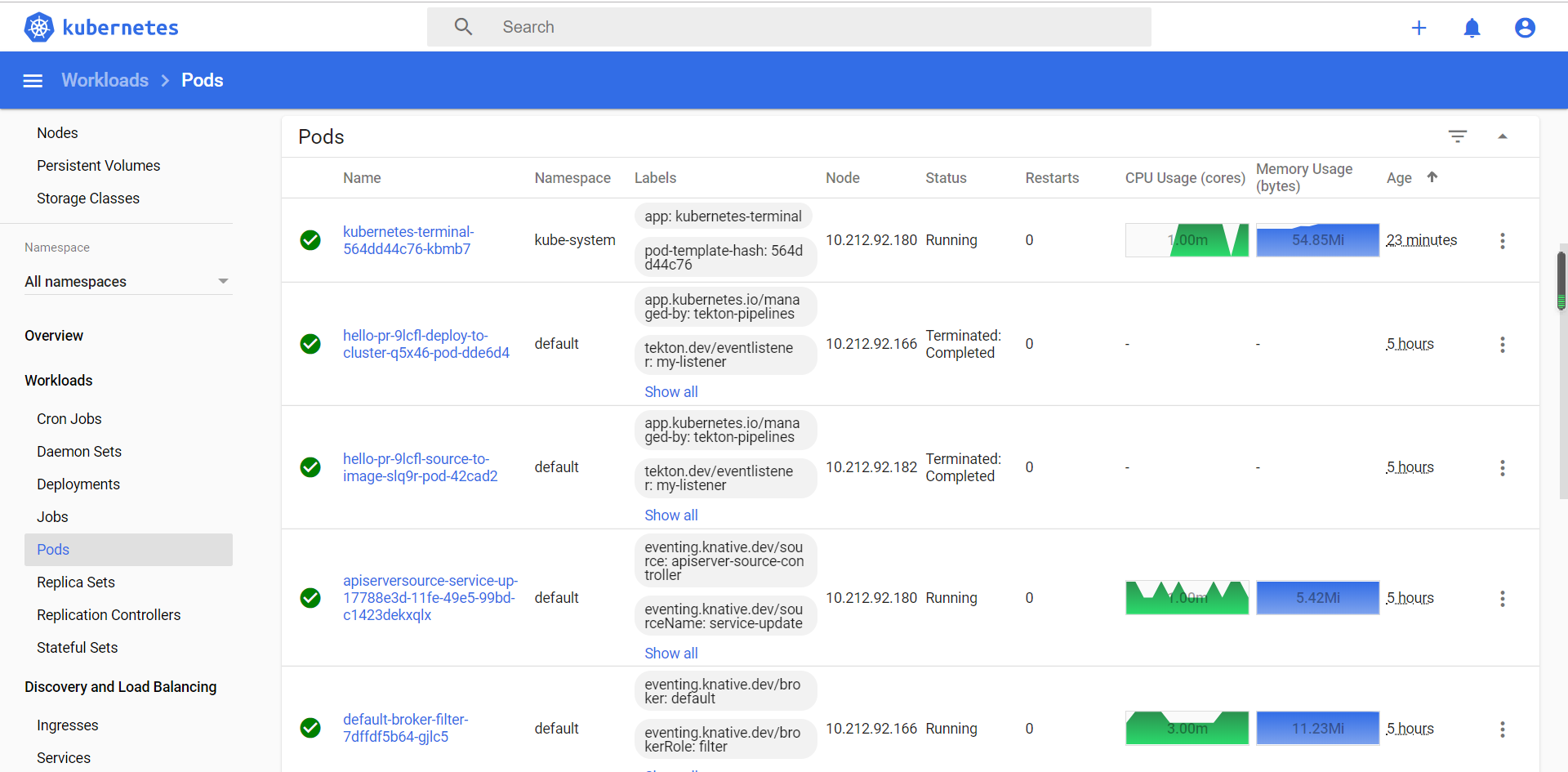Click the Status column header
The height and width of the screenshot is (772, 1568).
coord(946,178)
